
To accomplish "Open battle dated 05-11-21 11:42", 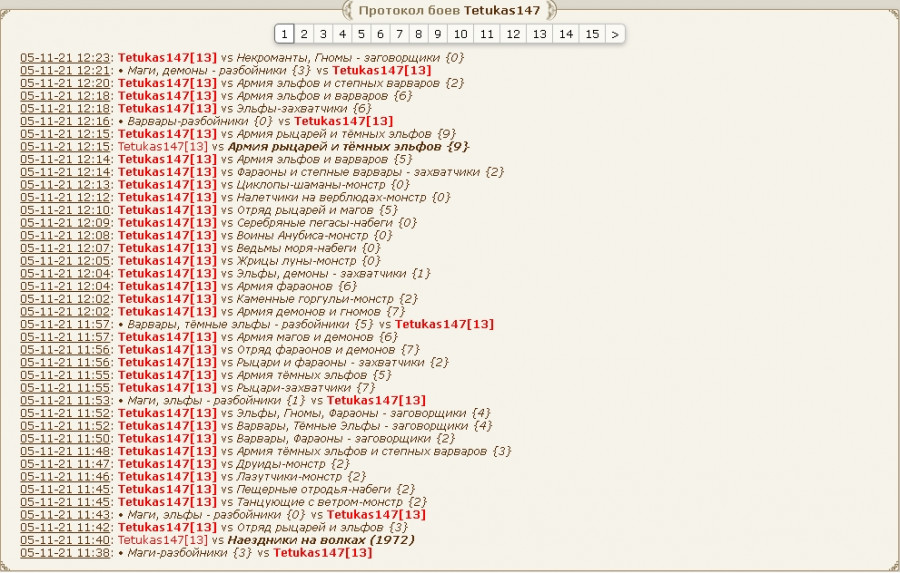I will [65, 527].
